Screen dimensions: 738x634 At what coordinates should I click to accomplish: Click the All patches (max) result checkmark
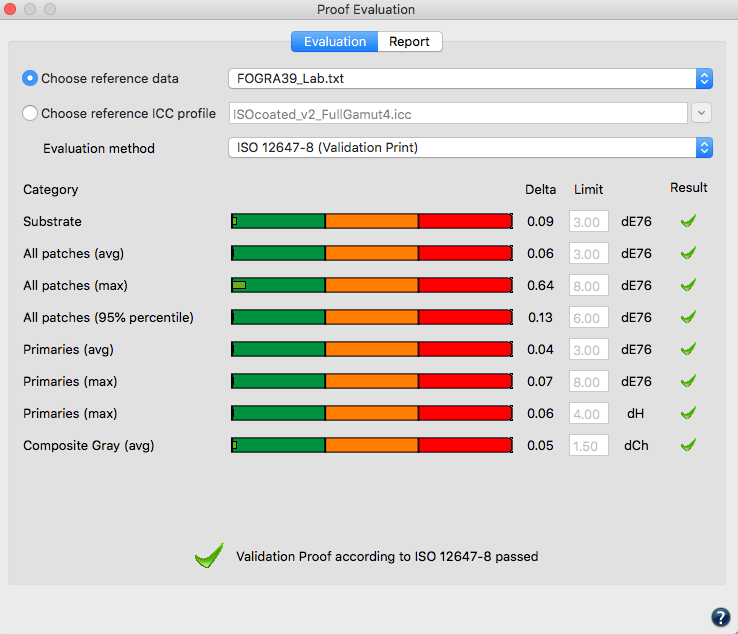click(688, 285)
